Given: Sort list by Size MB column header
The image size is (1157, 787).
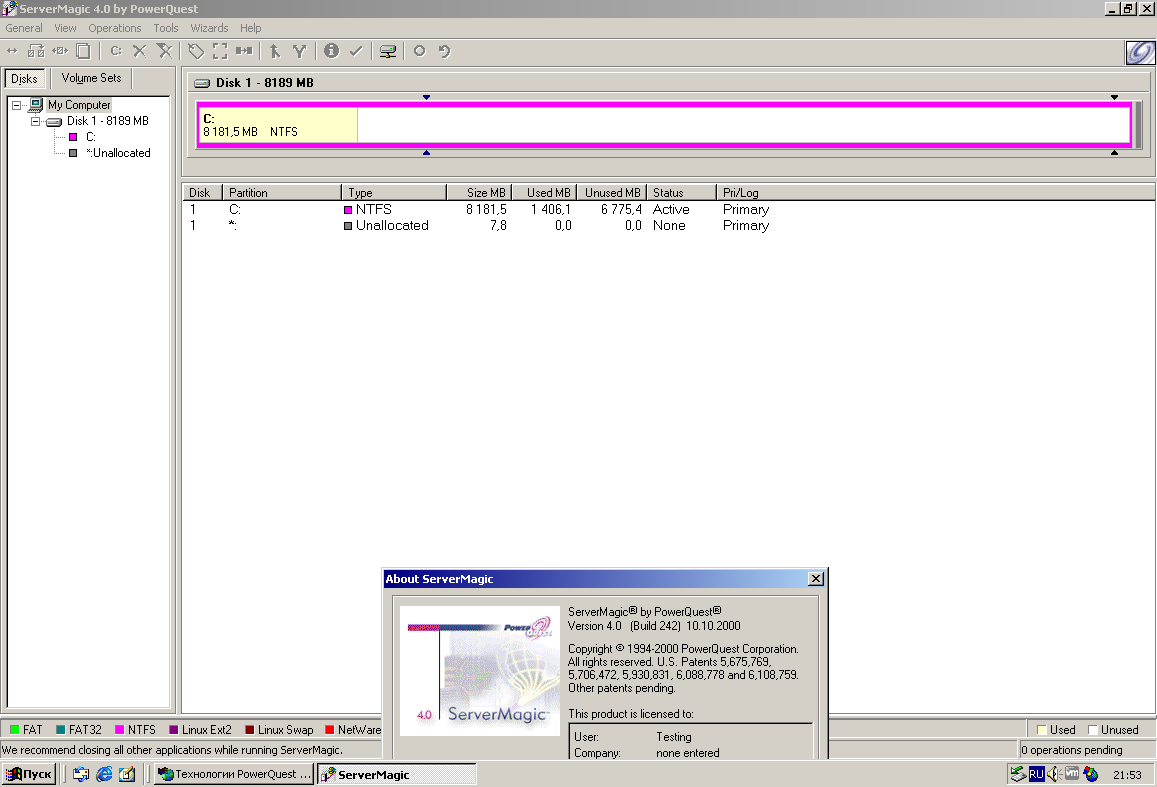Looking at the screenshot, I should pyautogui.click(x=485, y=193).
